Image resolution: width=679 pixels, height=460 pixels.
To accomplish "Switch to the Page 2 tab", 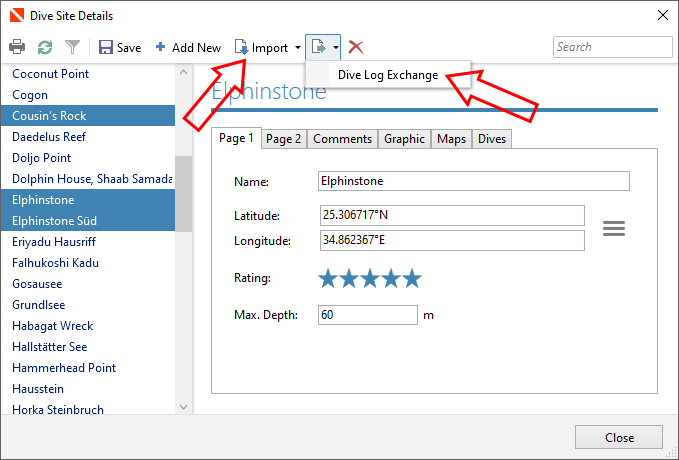I will [284, 139].
